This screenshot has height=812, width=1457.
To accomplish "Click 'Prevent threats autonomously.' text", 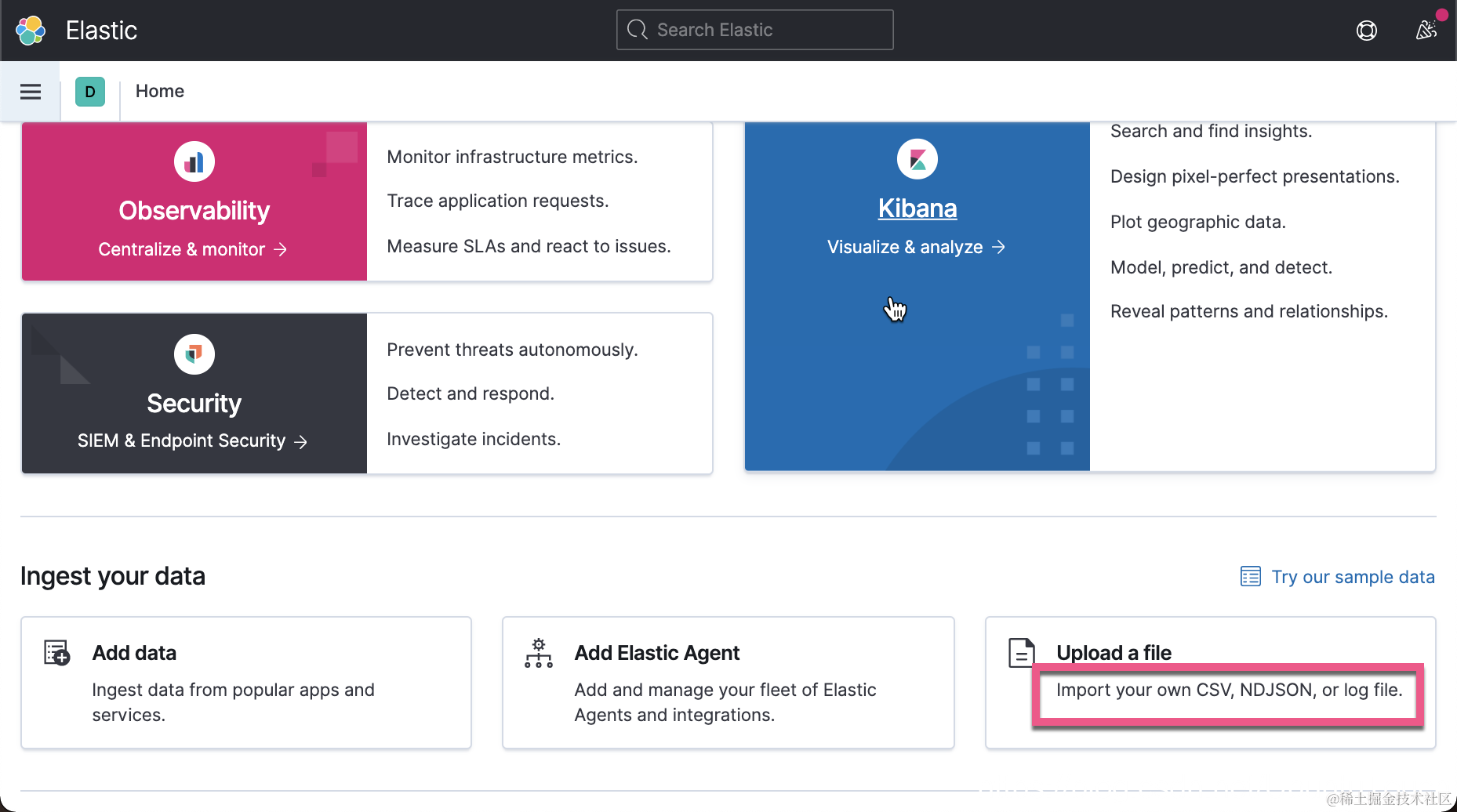I will [512, 350].
